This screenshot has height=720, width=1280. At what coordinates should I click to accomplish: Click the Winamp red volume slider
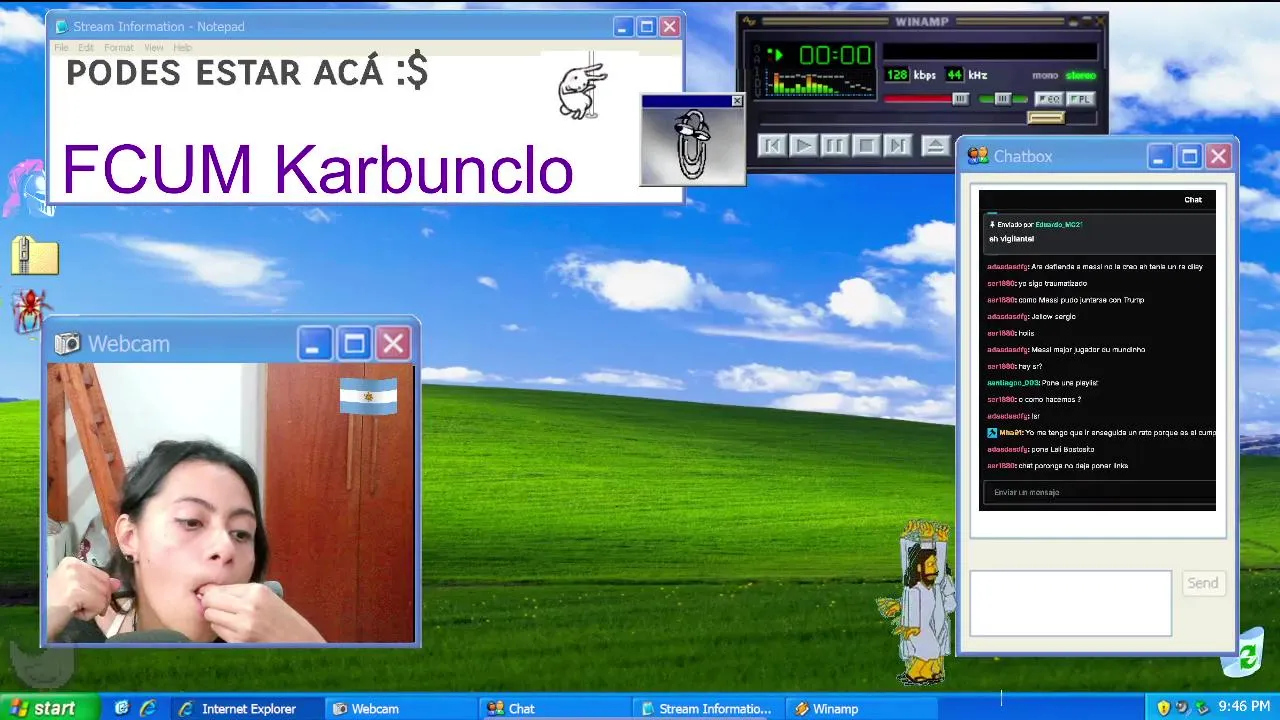coord(927,99)
